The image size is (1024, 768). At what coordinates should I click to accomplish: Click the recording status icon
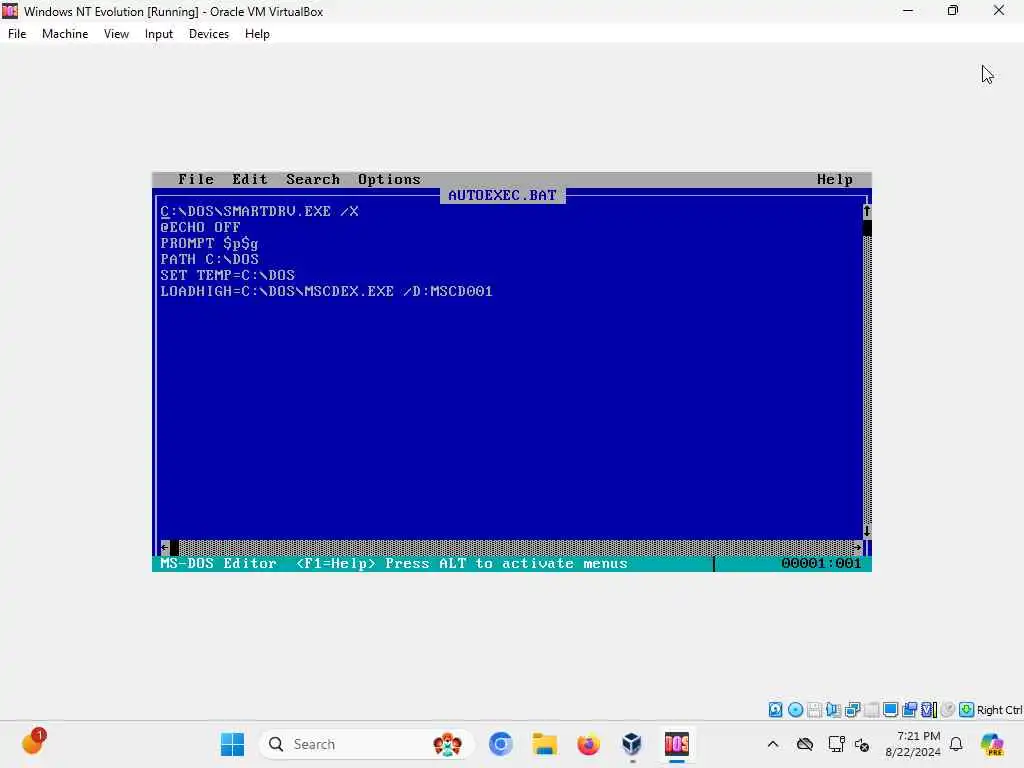click(910, 710)
